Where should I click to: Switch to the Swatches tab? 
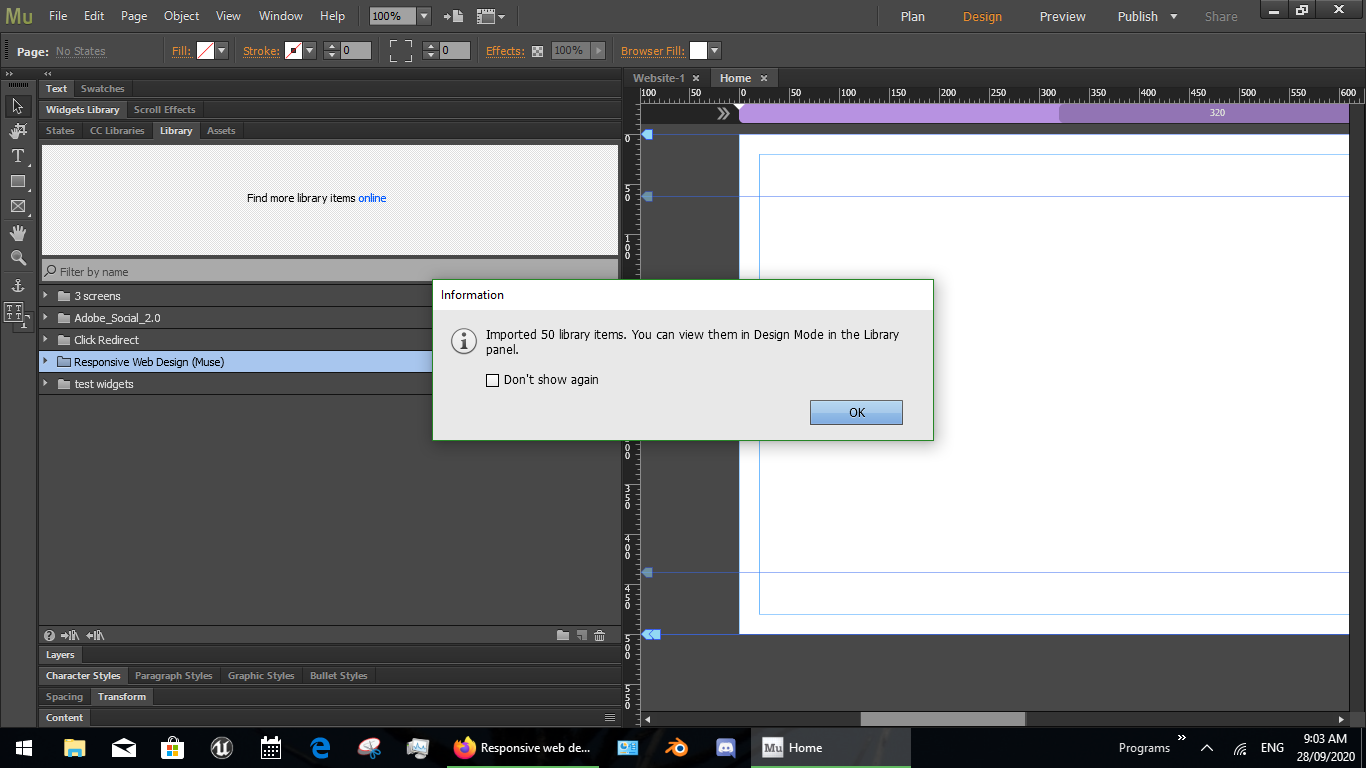point(102,88)
